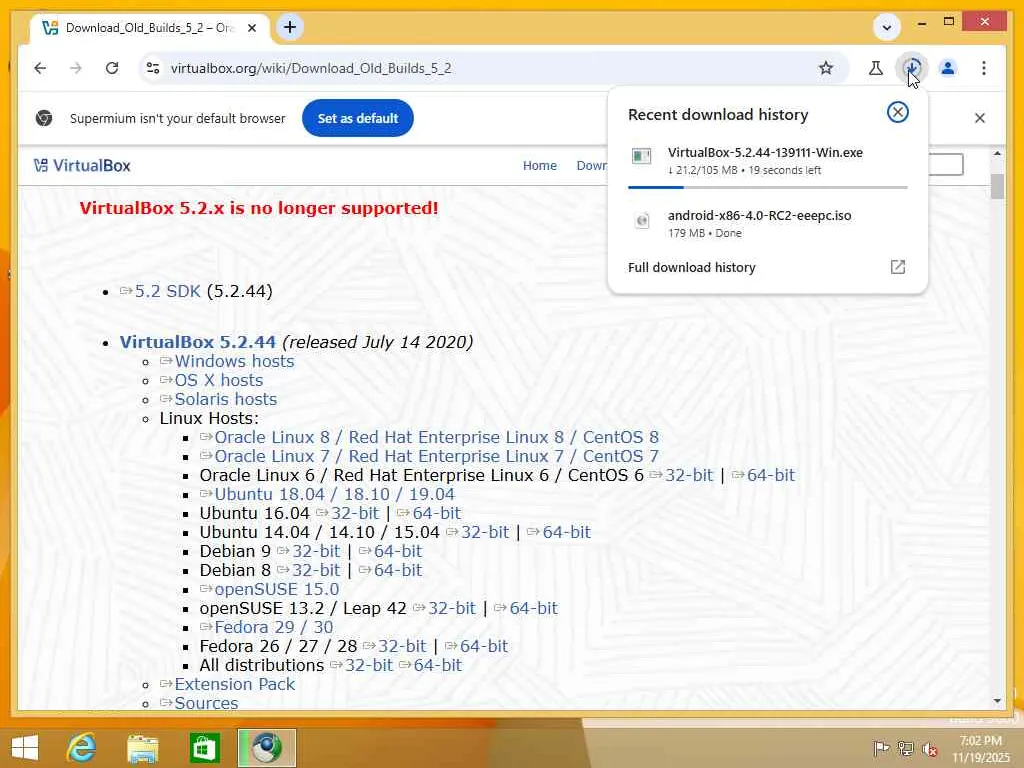
Task: Open the experiments flask icon
Action: point(876,68)
